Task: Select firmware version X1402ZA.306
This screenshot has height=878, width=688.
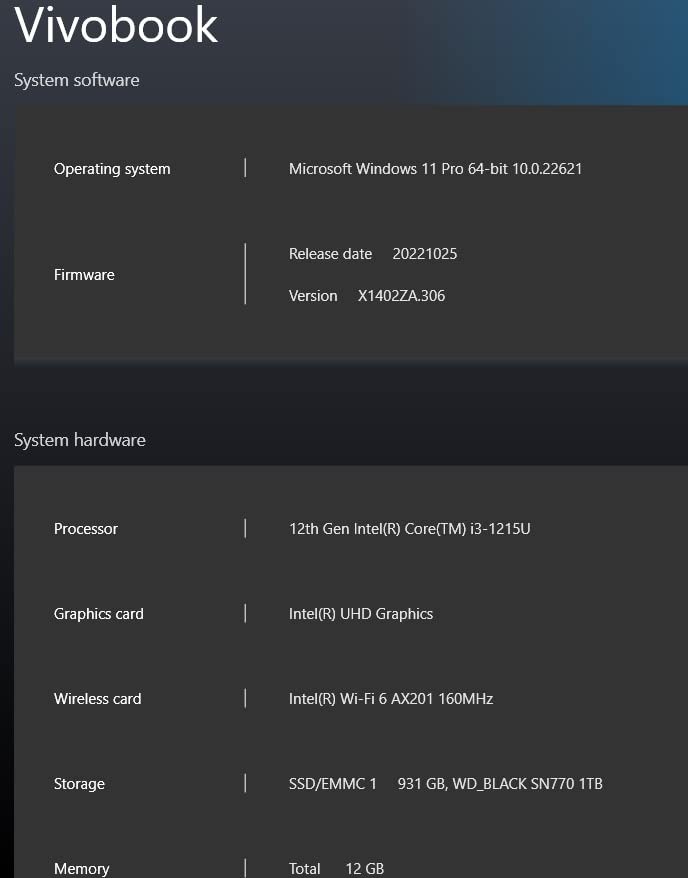Action: pos(401,296)
